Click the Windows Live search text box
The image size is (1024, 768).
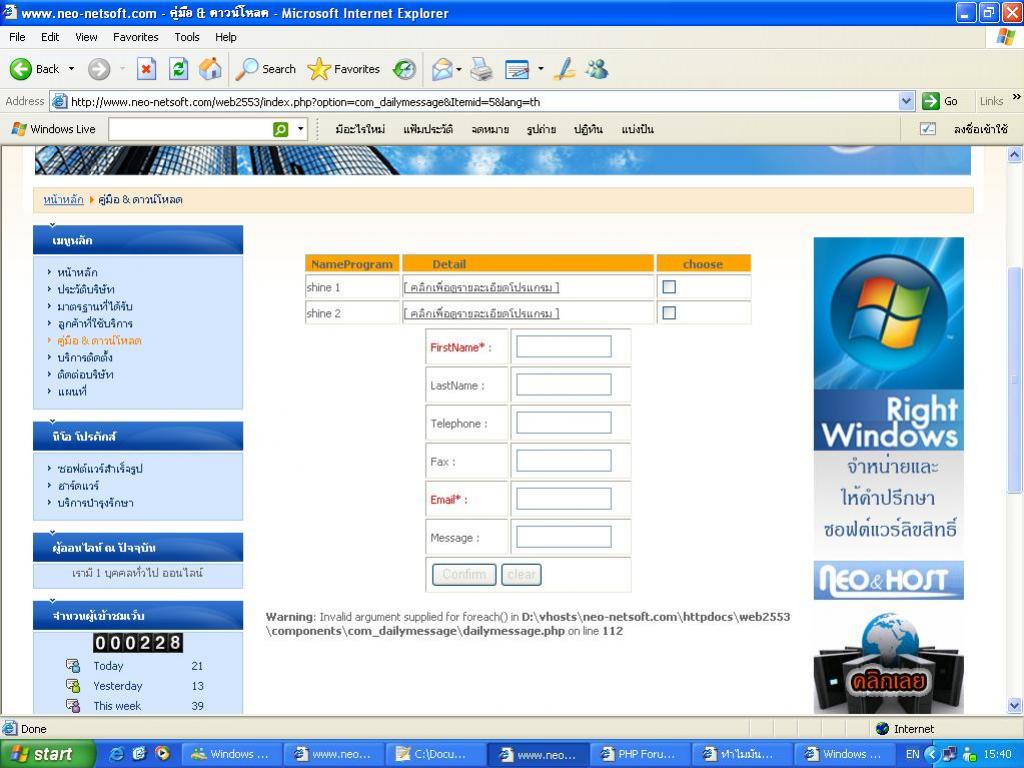pyautogui.click(x=189, y=129)
